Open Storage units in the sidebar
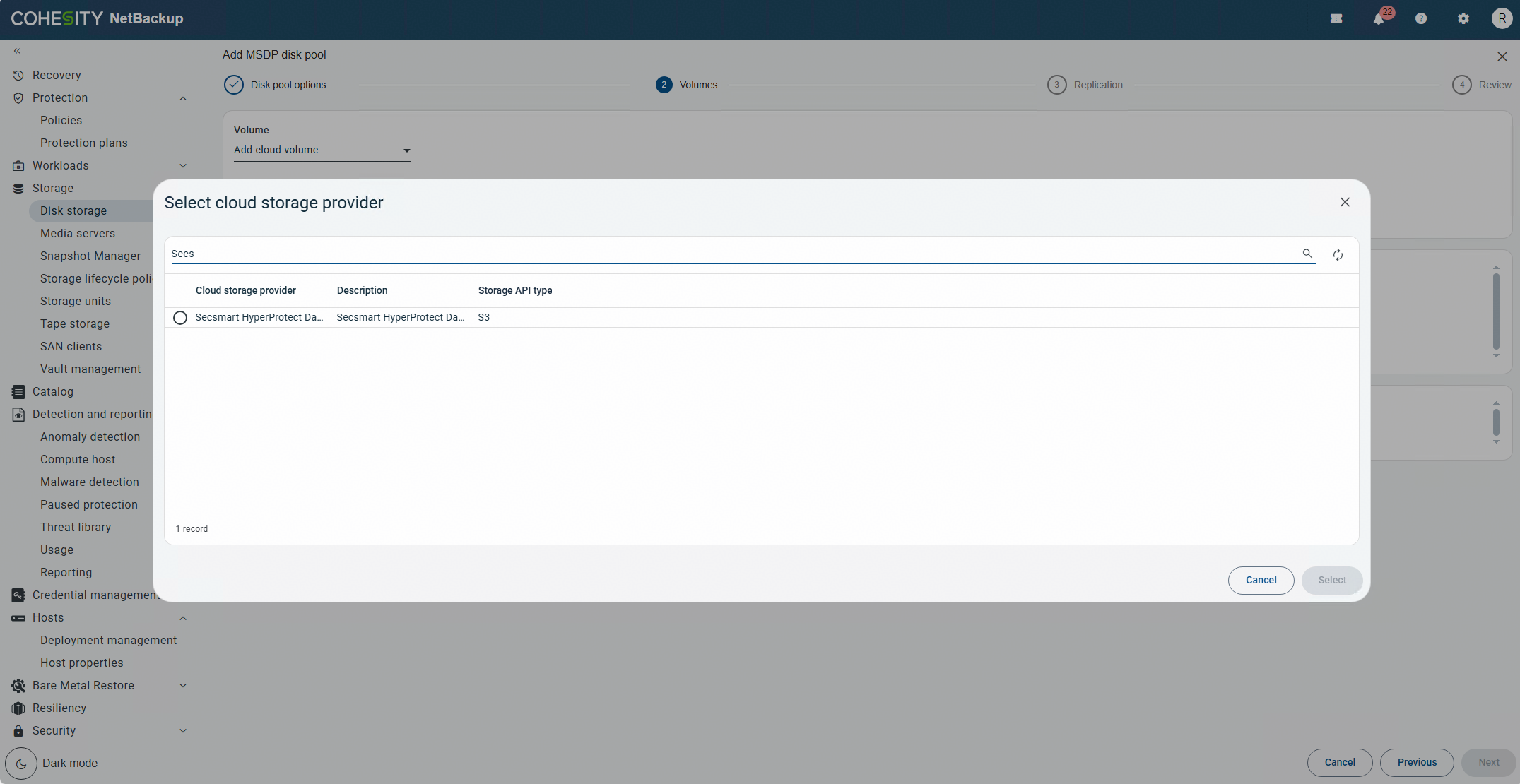This screenshot has width=1520, height=784. coord(76,301)
